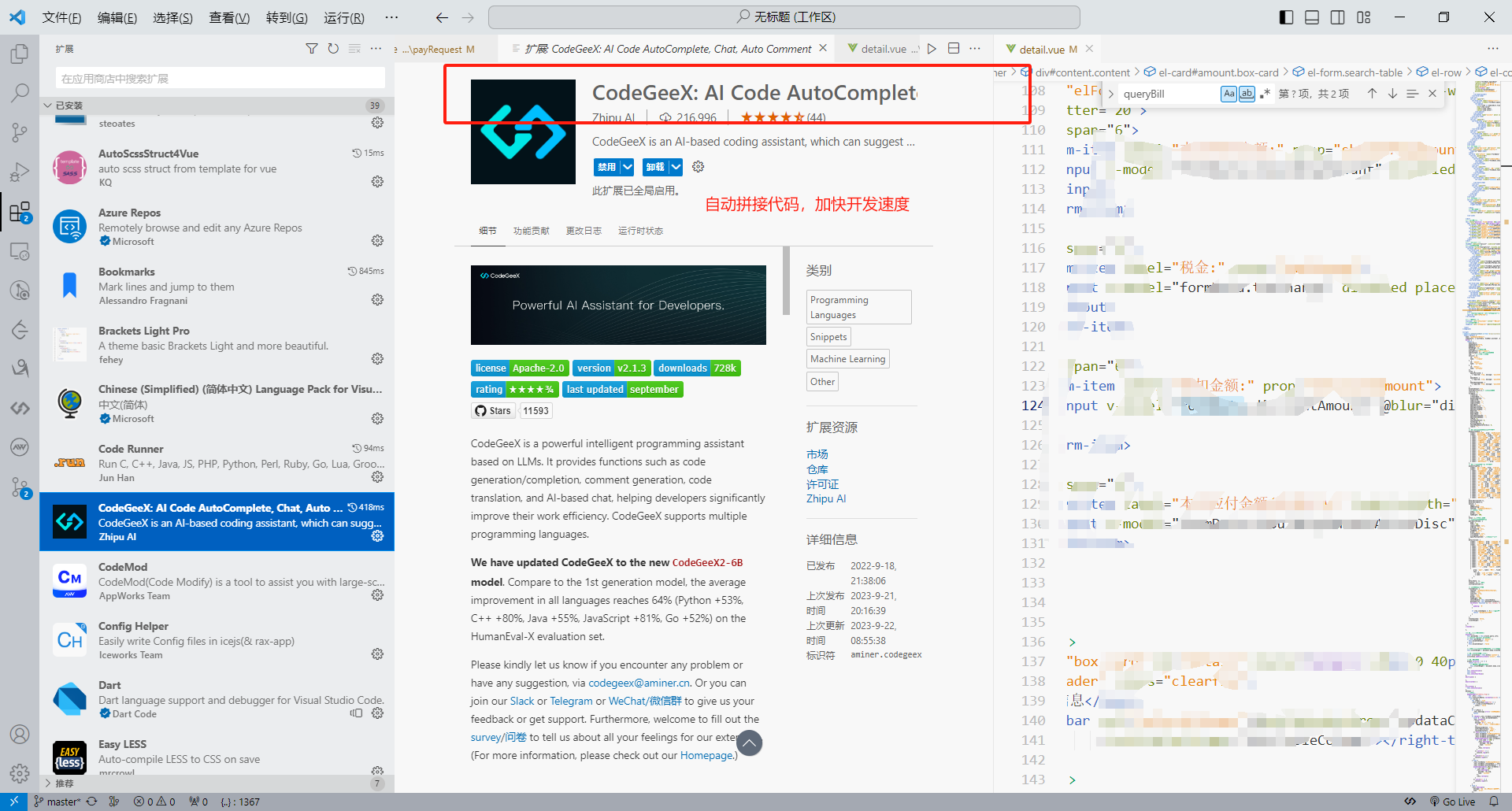
Task: Click the 禁用 disable button
Action: [x=606, y=167]
